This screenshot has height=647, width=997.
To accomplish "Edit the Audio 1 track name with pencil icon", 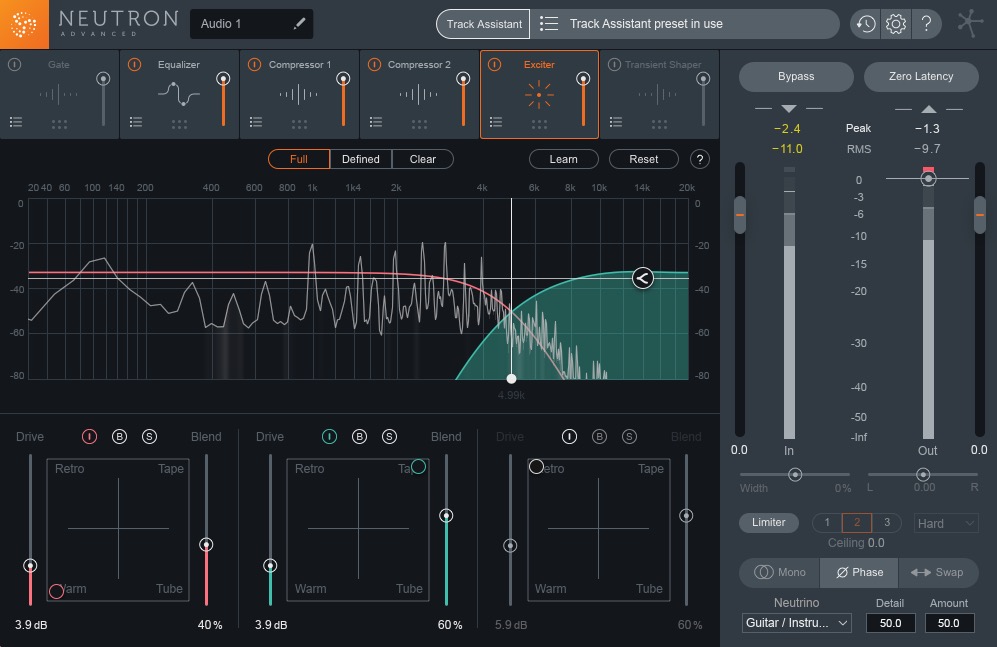I will click(299, 24).
